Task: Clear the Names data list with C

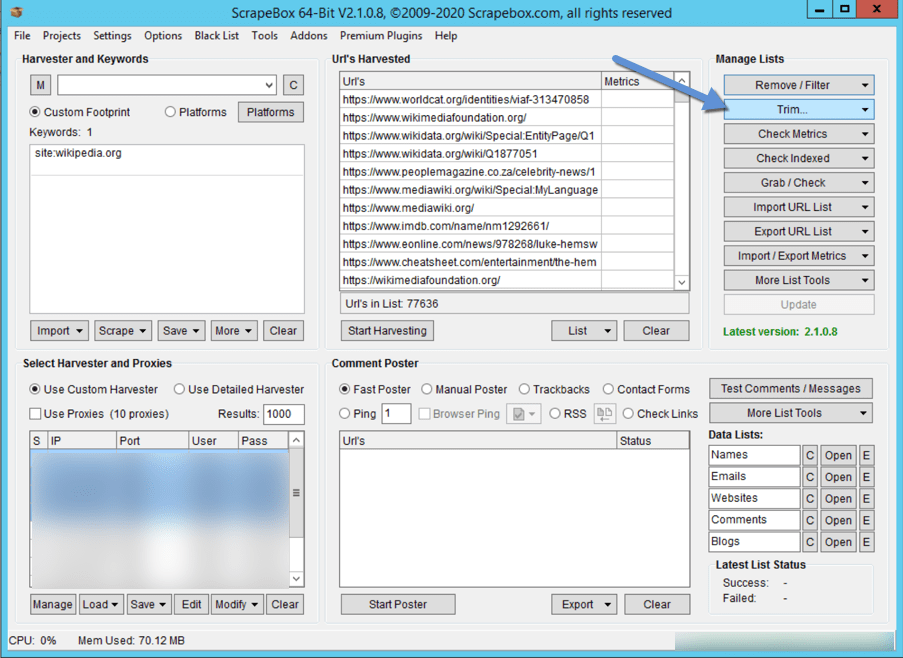Action: [810, 455]
